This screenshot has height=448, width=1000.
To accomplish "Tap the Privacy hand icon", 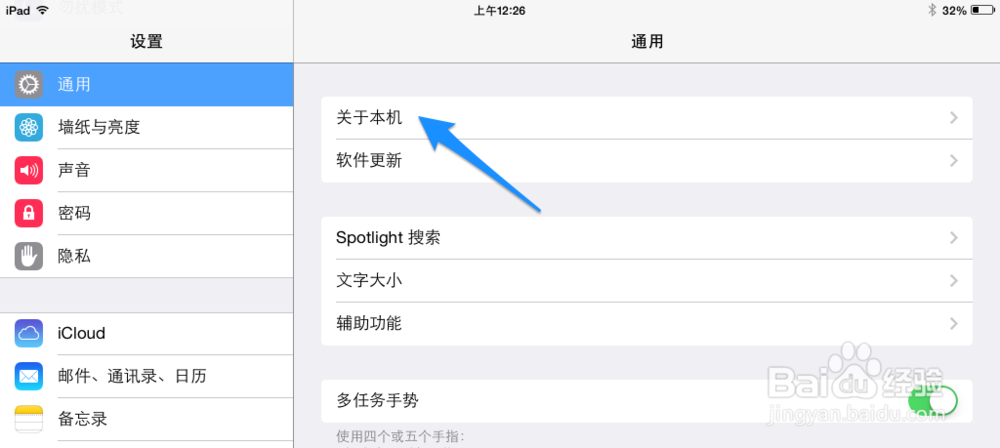I will click(29, 256).
